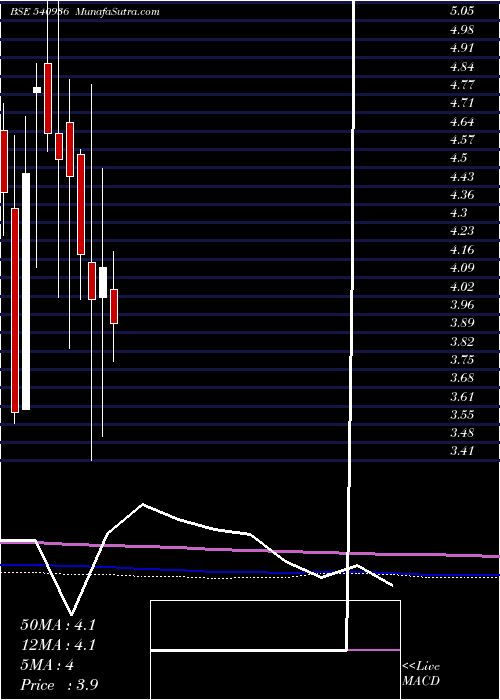Select the 3.55 price axis label
The width and height of the screenshot is (500, 700).
[x=462, y=415]
